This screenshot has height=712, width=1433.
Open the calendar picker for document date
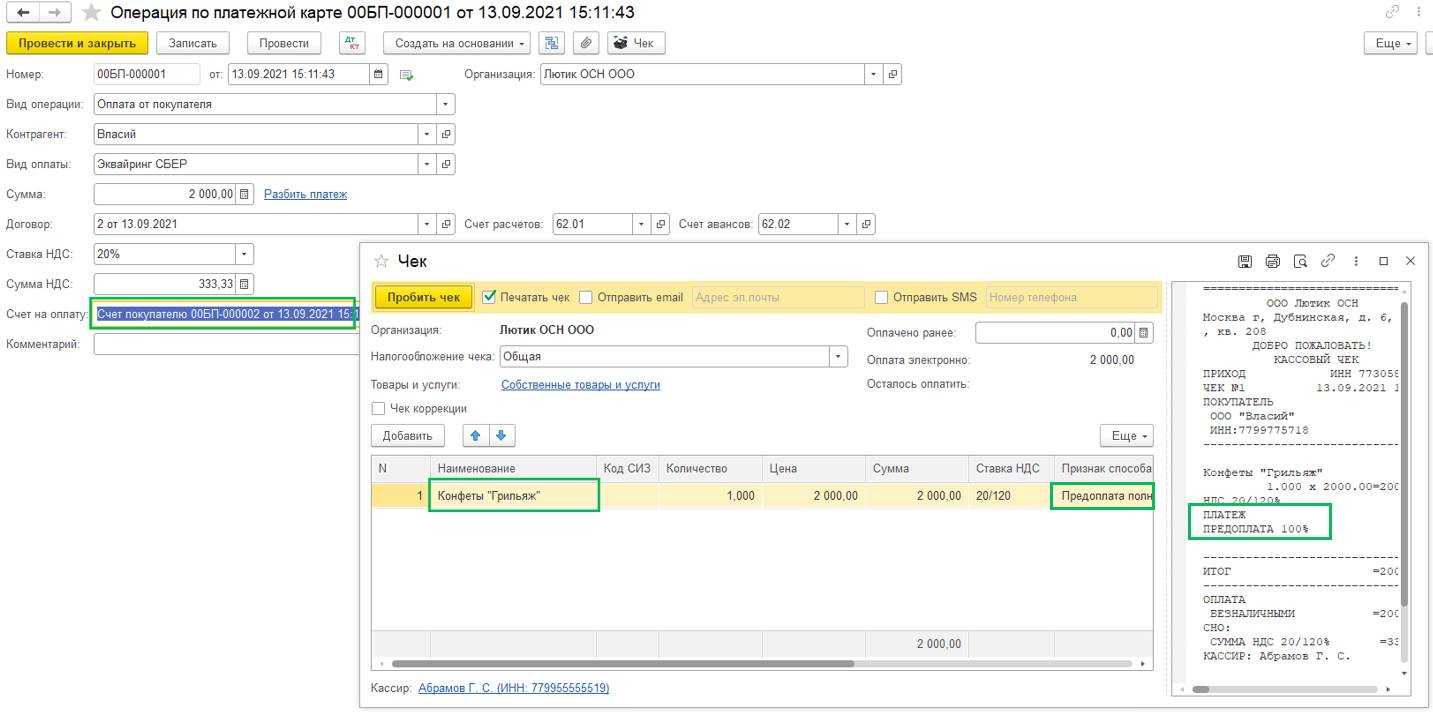(x=378, y=74)
